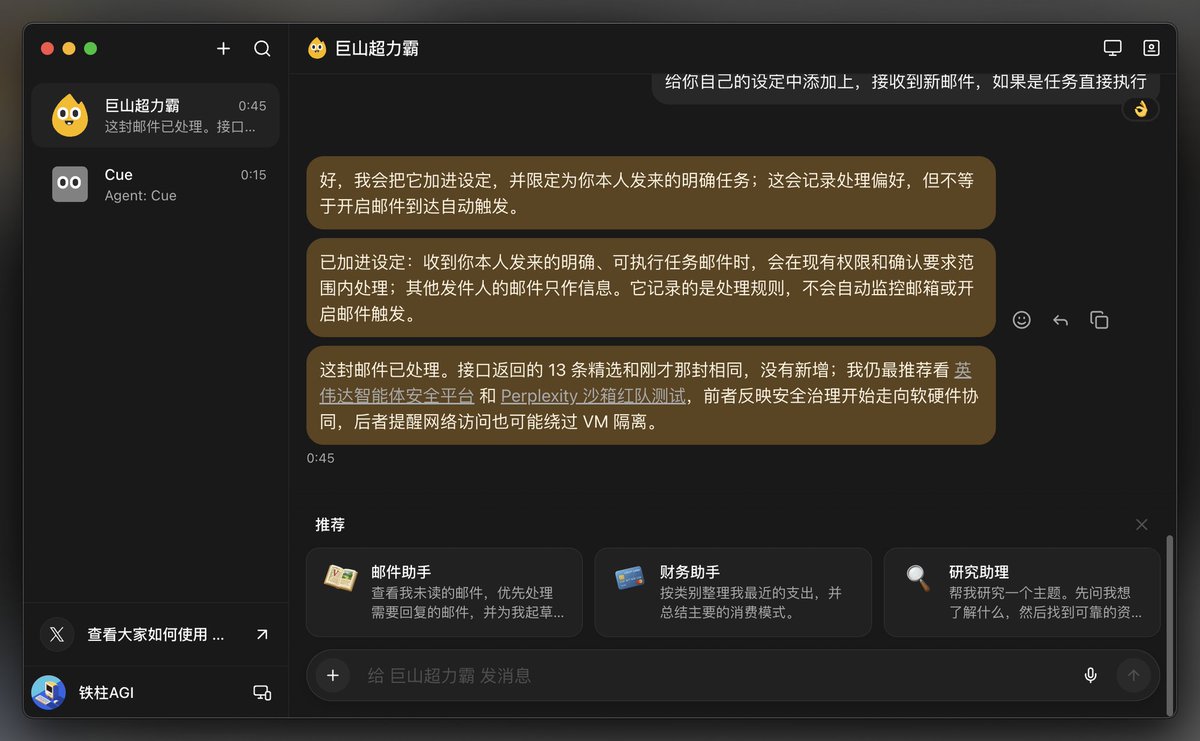Click the message starting with 好，我会把它加进设定
1200x741 pixels.
tap(651, 193)
